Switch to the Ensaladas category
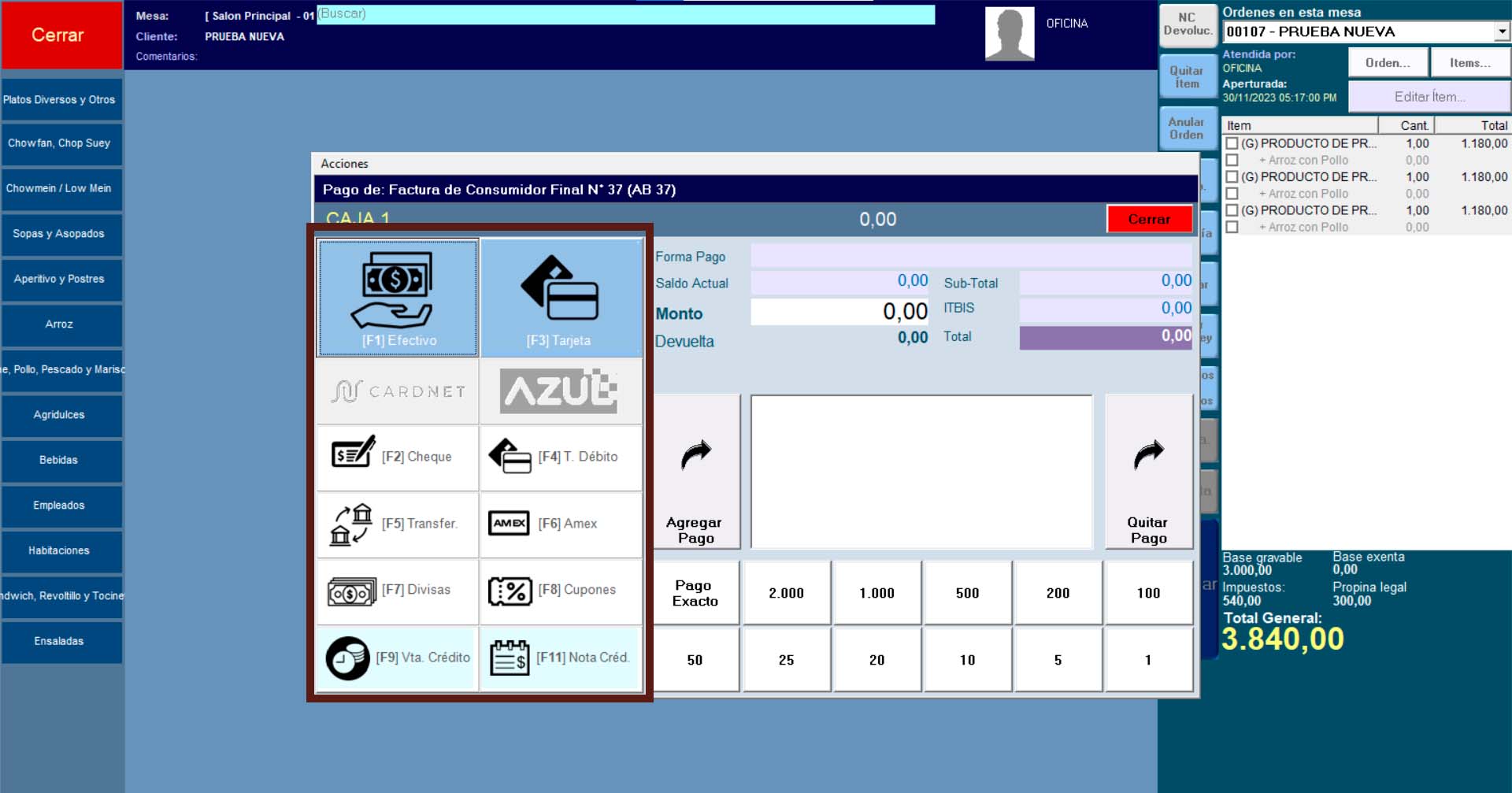 (60, 641)
